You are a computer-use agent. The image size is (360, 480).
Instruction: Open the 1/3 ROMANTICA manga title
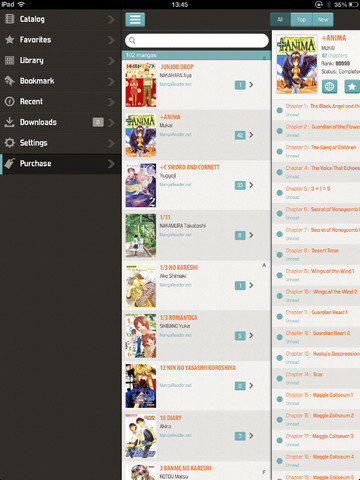coord(179,318)
